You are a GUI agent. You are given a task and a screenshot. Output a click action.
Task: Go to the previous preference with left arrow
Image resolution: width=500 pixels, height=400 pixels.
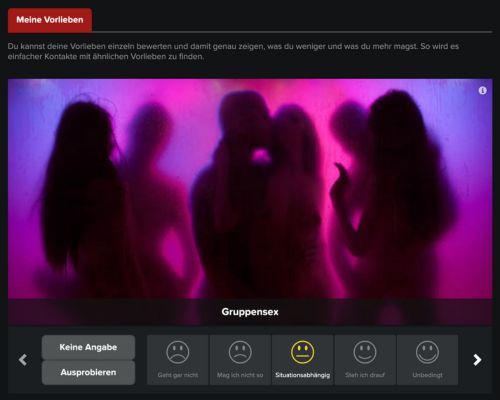point(23,360)
